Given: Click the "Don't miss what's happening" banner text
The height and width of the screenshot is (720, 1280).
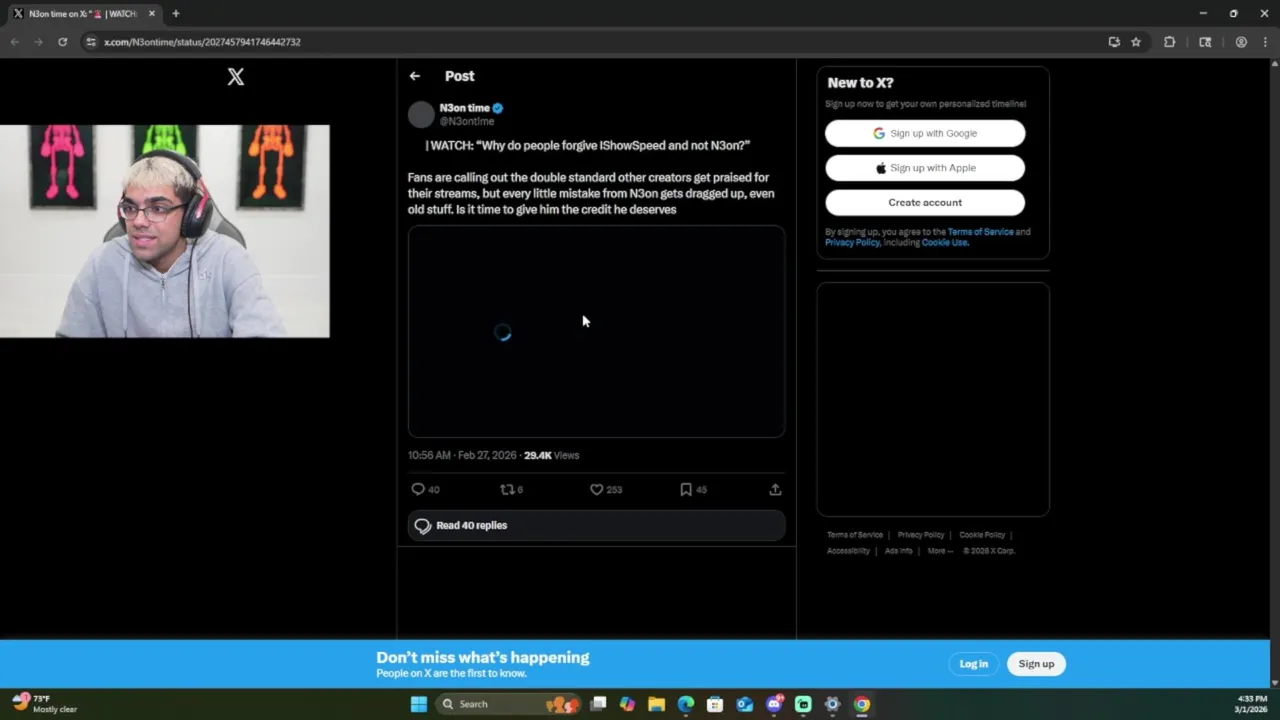Looking at the screenshot, I should point(483,657).
